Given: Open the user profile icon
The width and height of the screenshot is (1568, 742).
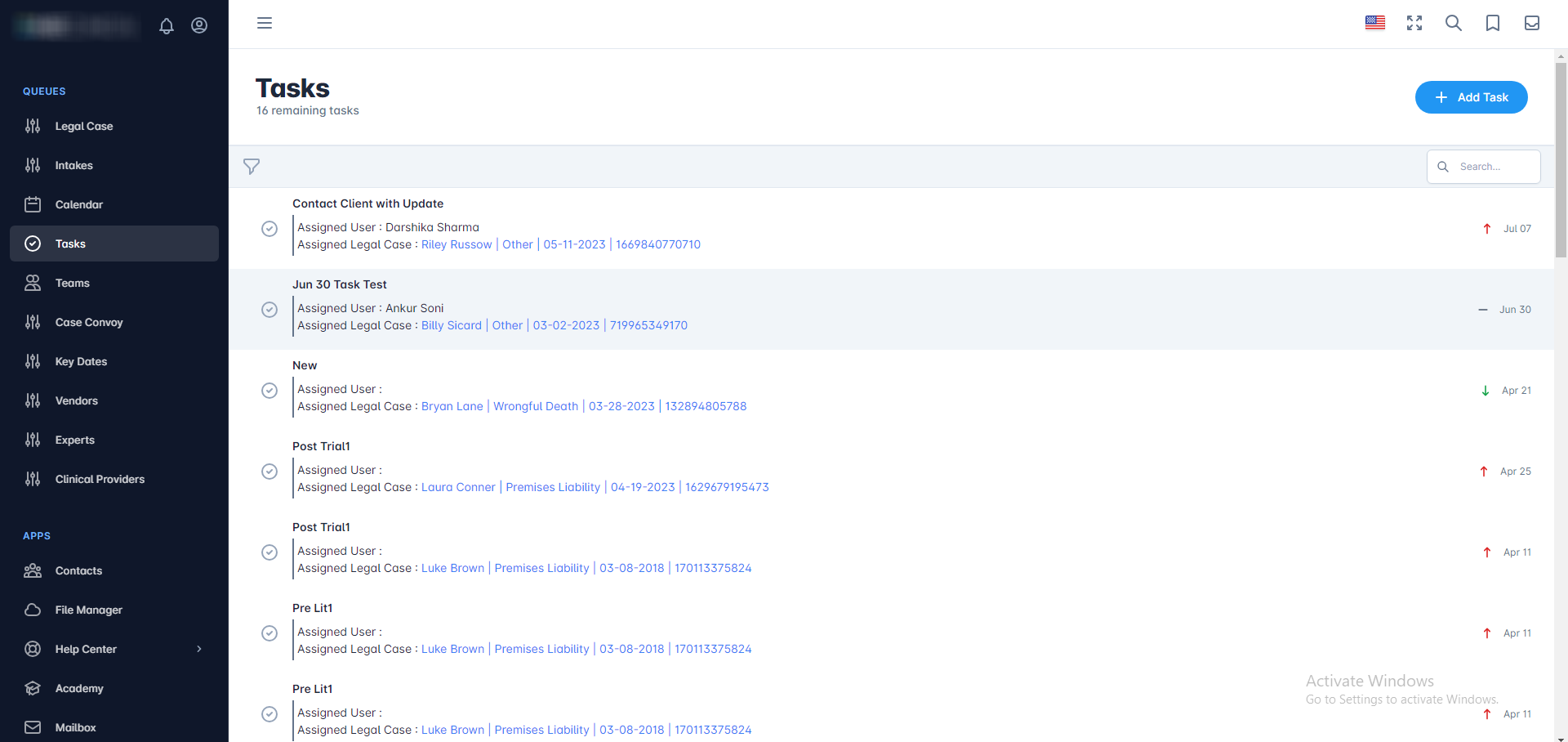Looking at the screenshot, I should point(199,25).
